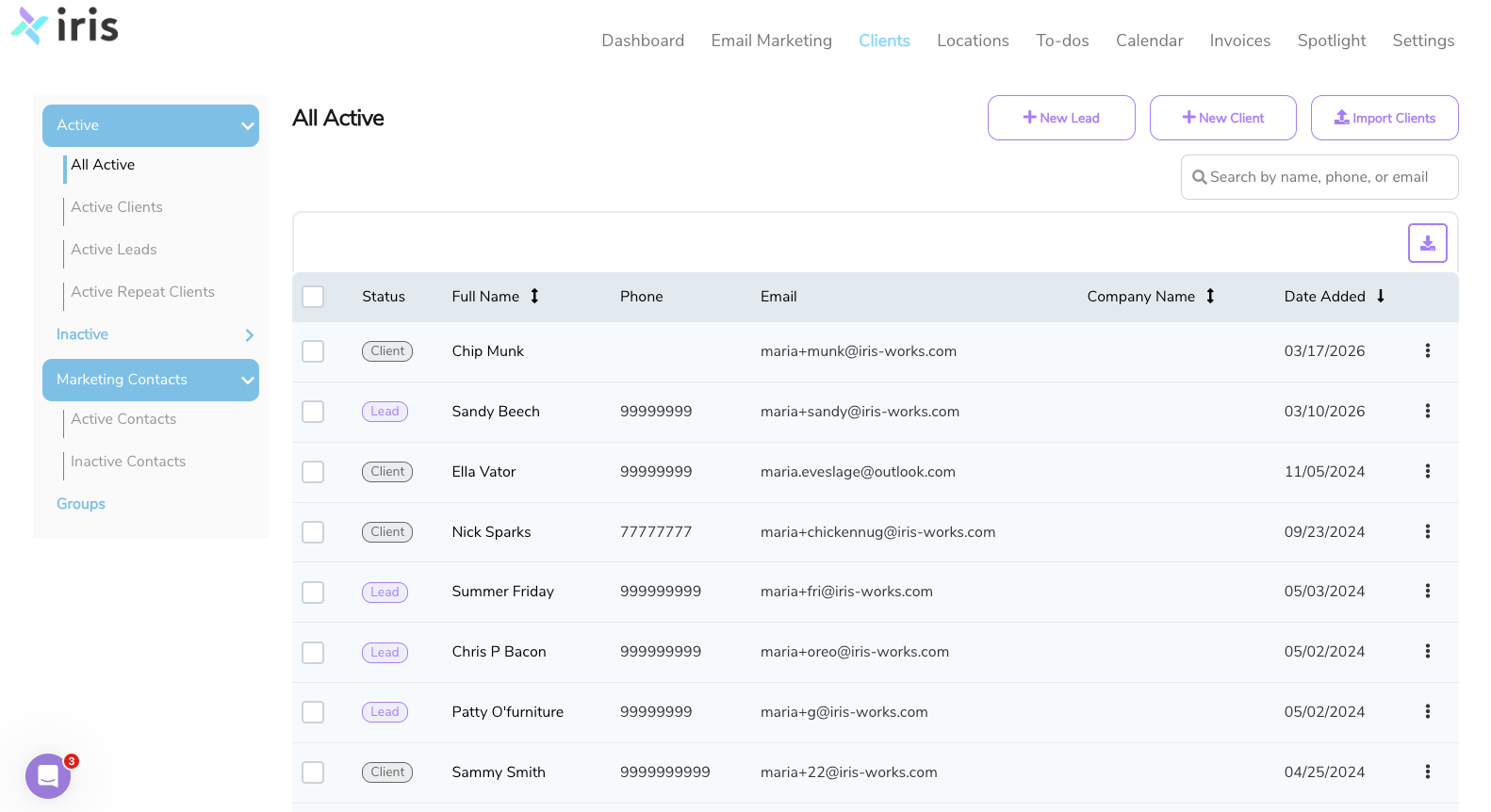Sort by Full Name arrow icon
This screenshot has width=1491, height=812.
click(x=534, y=296)
